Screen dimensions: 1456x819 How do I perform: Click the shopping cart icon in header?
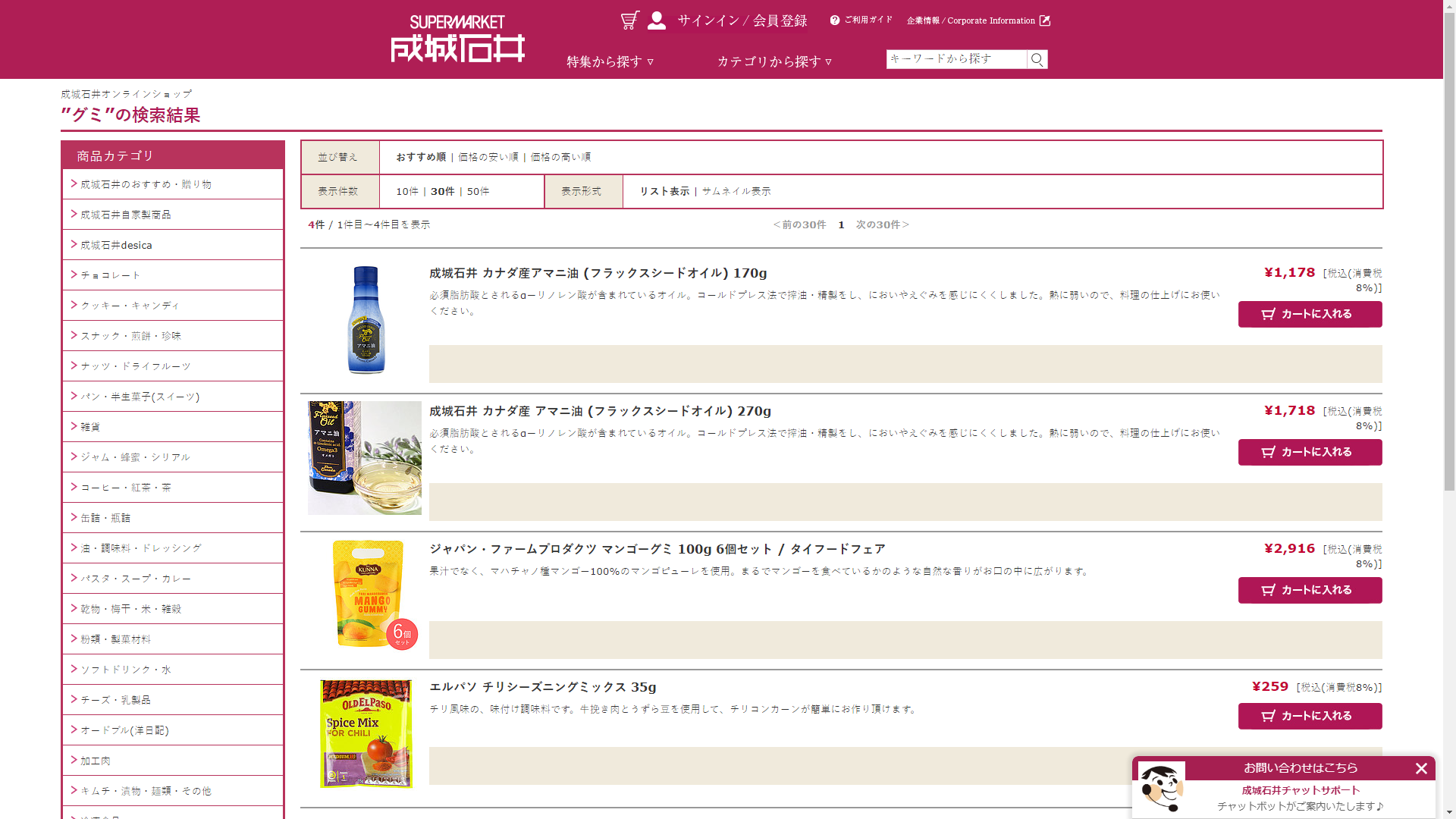[629, 20]
